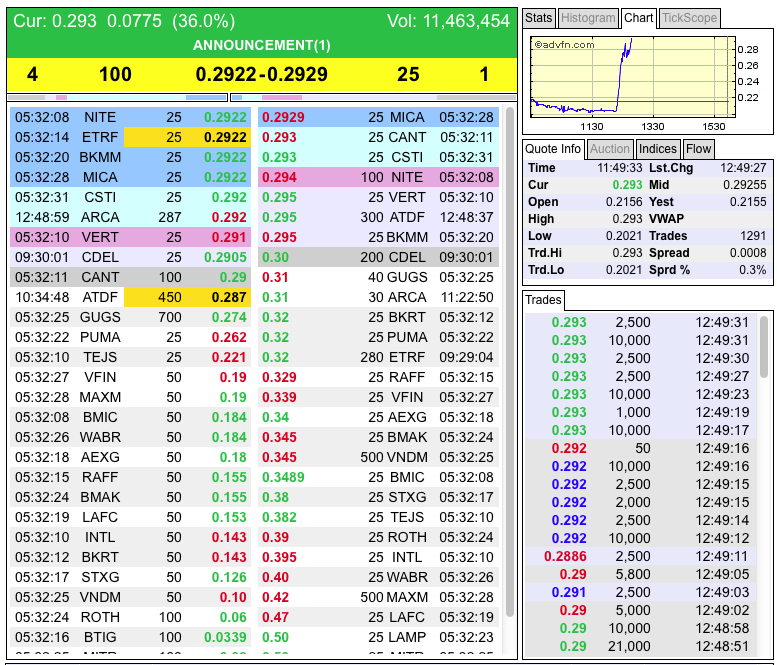Viewport: 777px width, 665px height.
Task: Open the Flow tab
Action: point(698,149)
